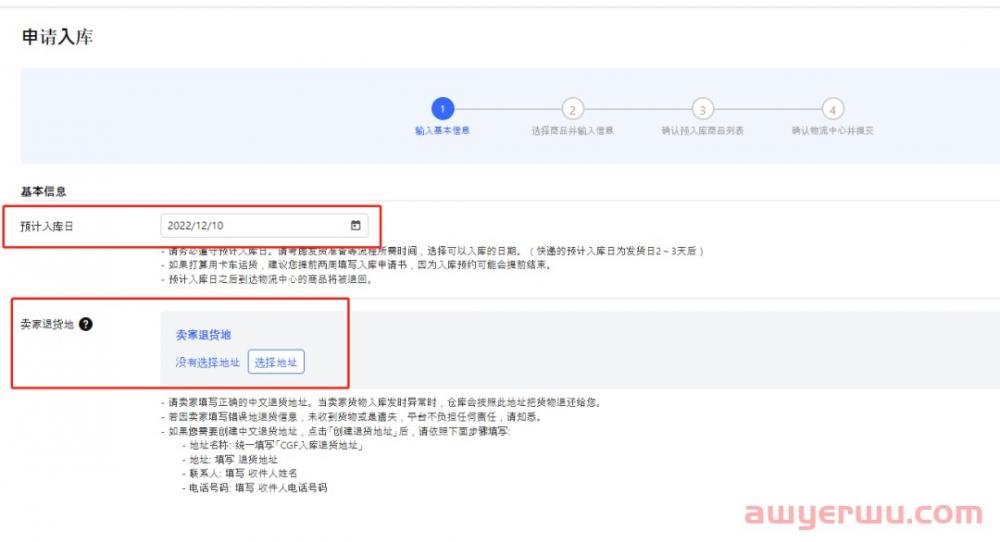1000x542 pixels.
Task: Click the CGF入库退货地址 instruction line
Action: click(275, 444)
